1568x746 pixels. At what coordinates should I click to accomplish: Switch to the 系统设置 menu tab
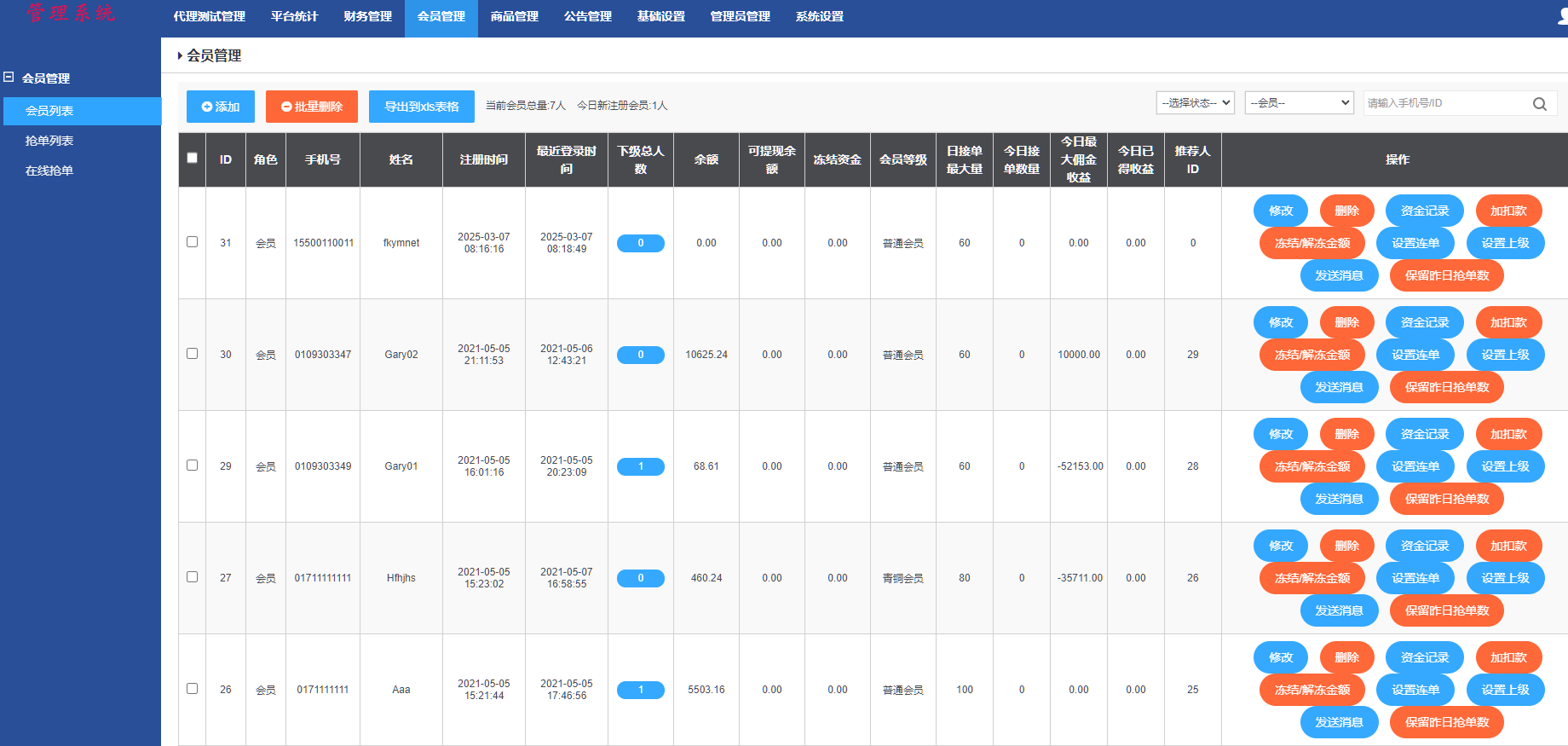click(819, 17)
